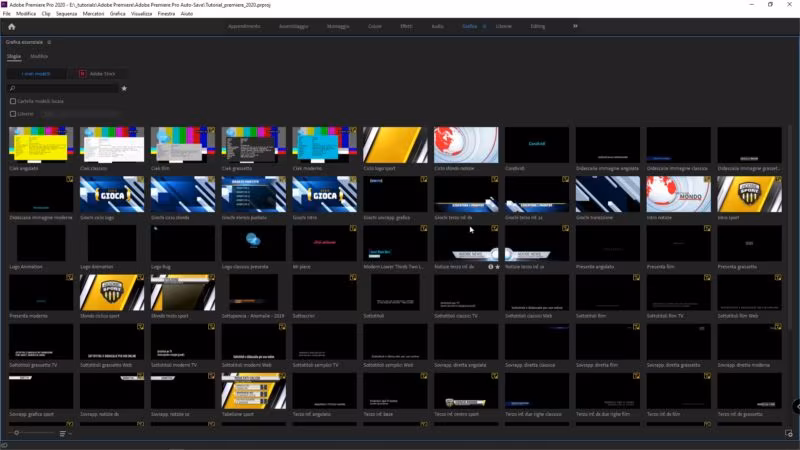Click badge icon on Sfondo ciclico sport thumbnail
The width and height of the screenshot is (800, 450).
point(140,278)
